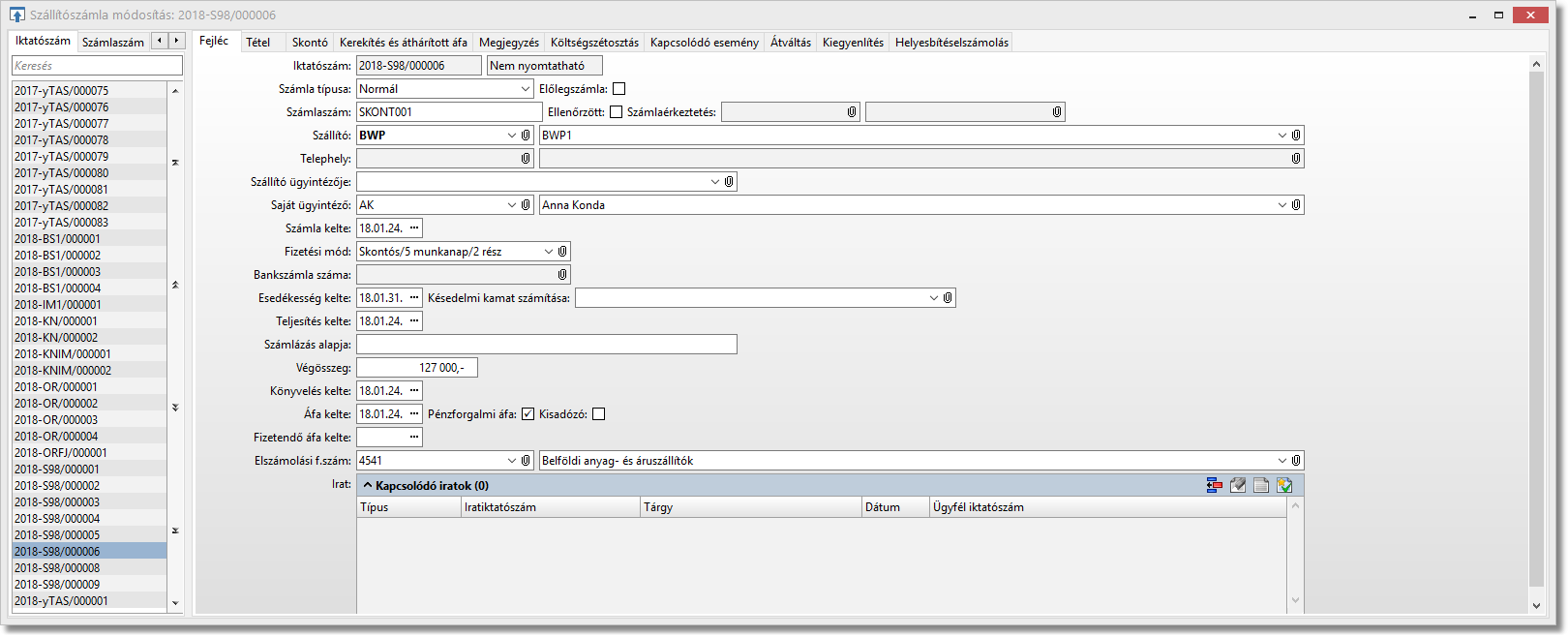Screen dimensions: 1568x637
Task: Select record 2018-KNIM/000002 in the list
Action: click(x=89, y=371)
